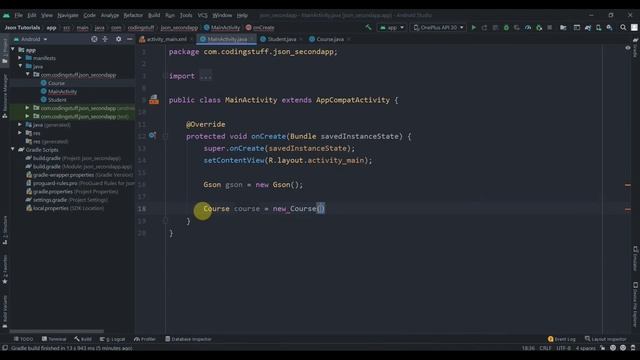This screenshot has width=640, height=360.
Task: Open the Terminal tool window
Action: pos(54,339)
